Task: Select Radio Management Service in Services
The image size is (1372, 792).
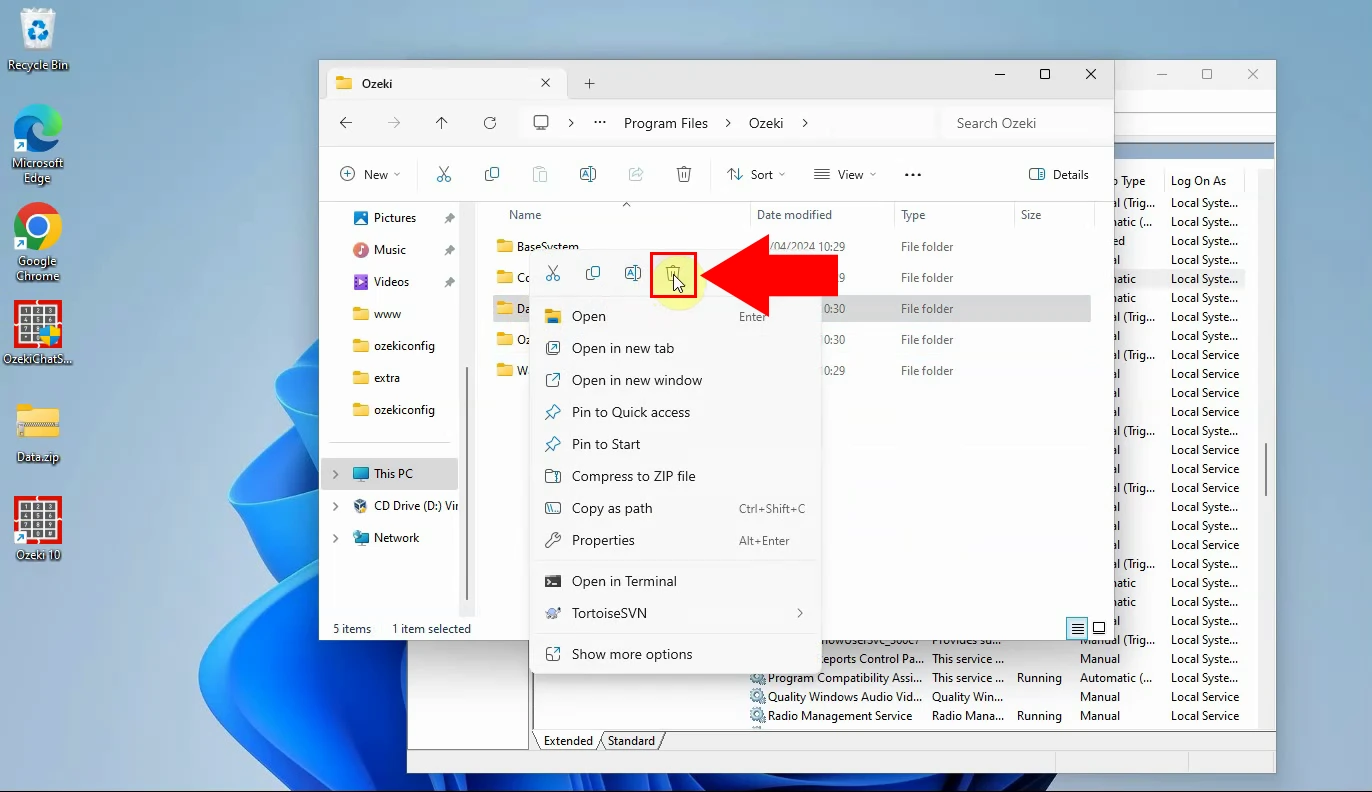Action: (x=840, y=716)
